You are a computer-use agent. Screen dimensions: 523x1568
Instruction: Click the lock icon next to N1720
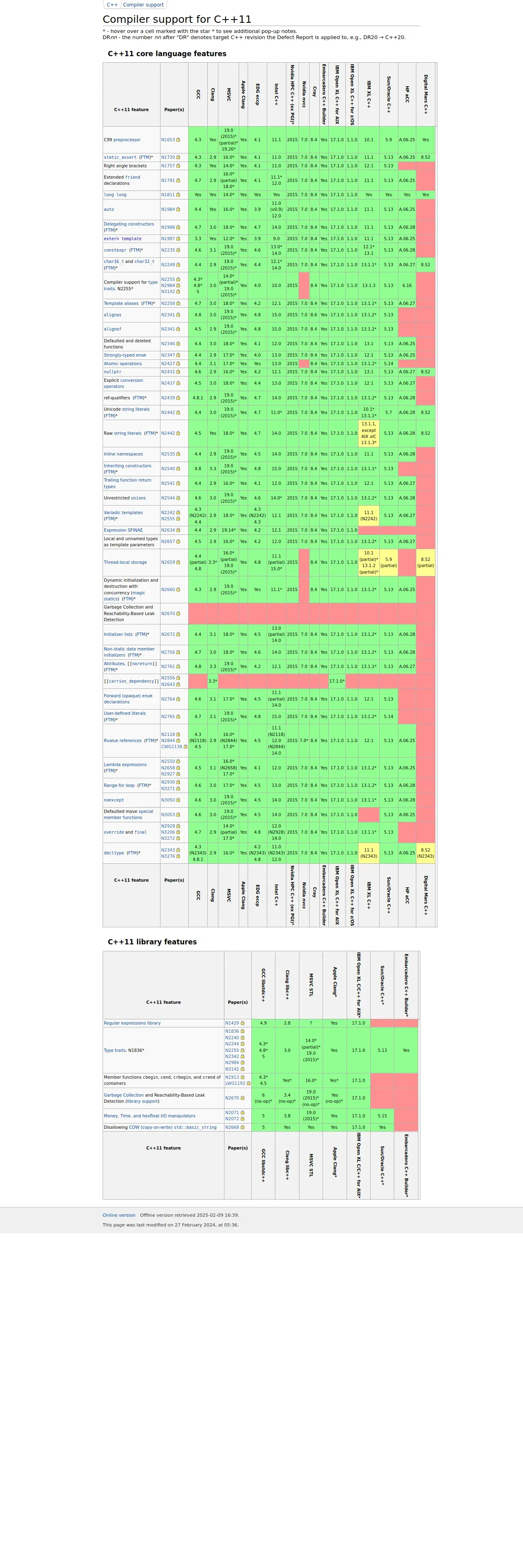[x=178, y=157]
